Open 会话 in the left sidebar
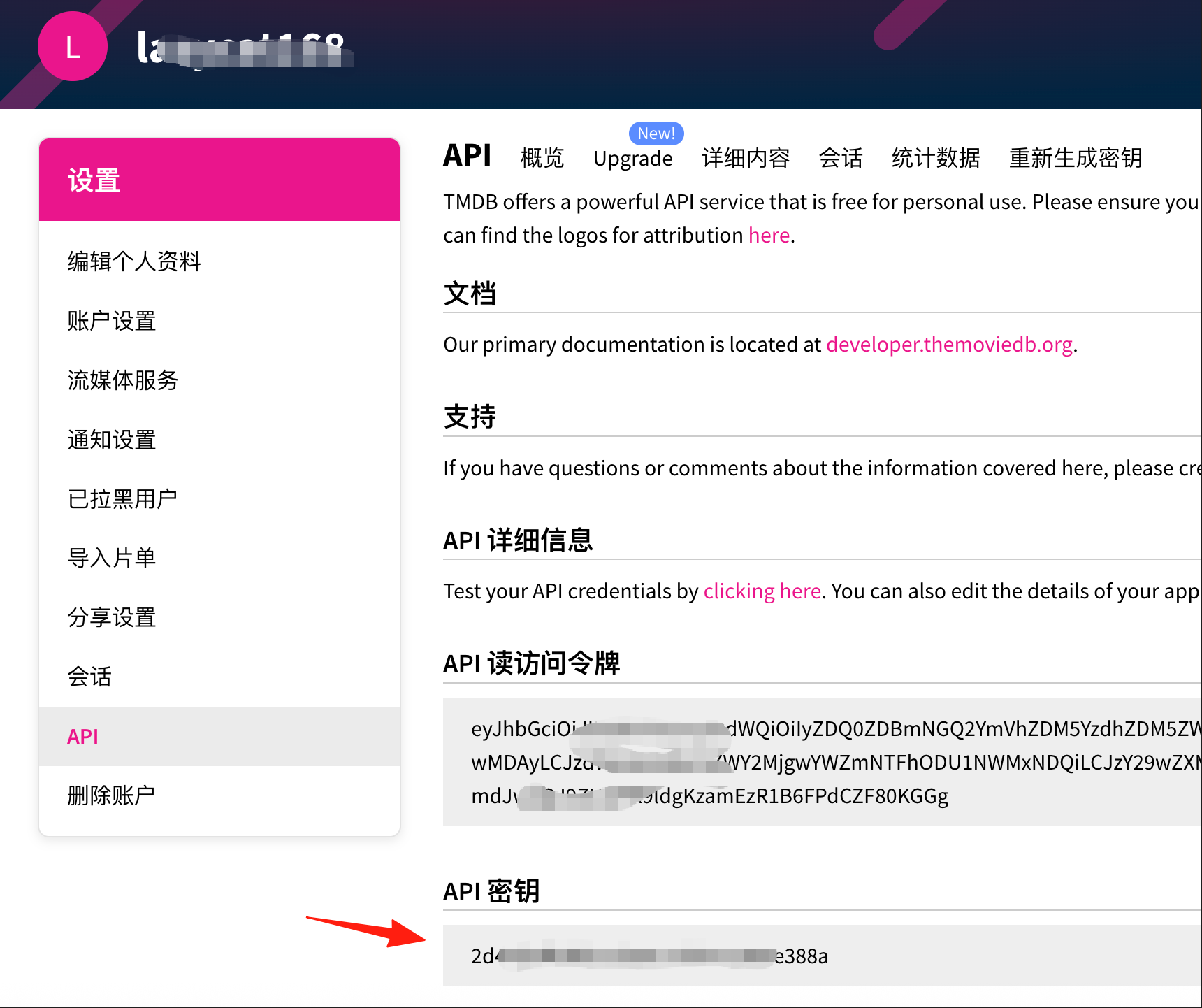 click(89, 677)
